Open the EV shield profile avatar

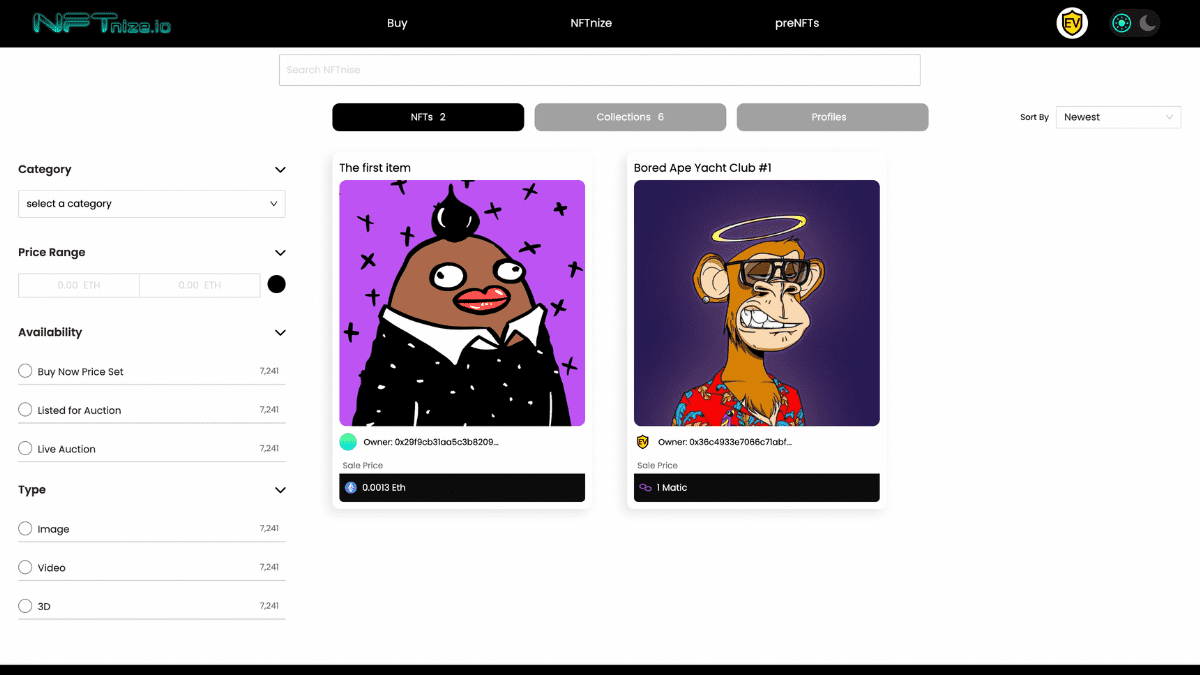coord(1072,24)
